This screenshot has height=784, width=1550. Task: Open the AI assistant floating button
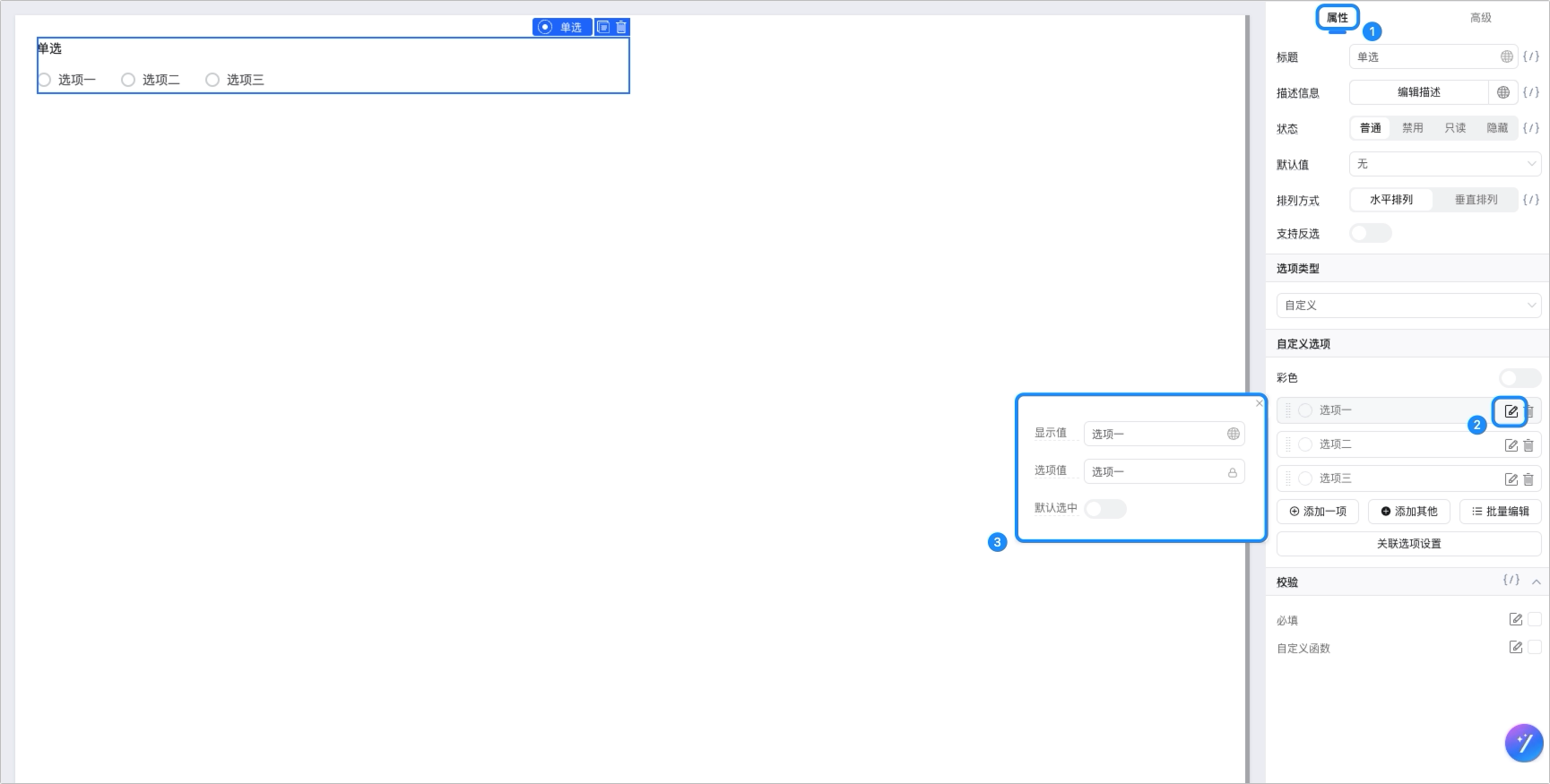point(1524,743)
